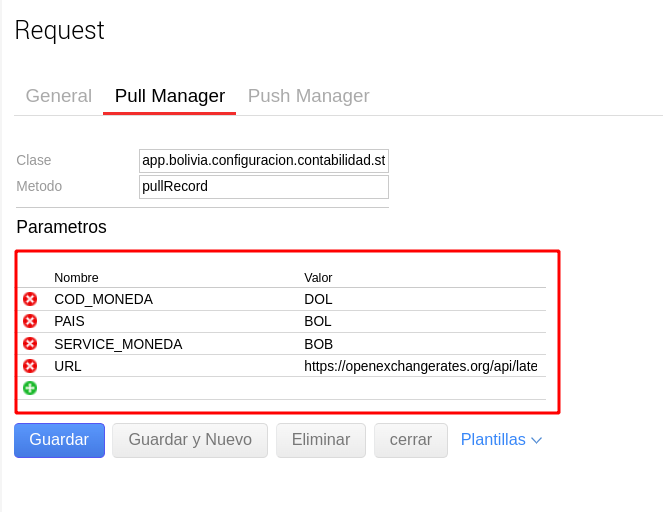The width and height of the screenshot is (663, 512).
Task: Edit the Clase input field
Action: tap(263, 160)
